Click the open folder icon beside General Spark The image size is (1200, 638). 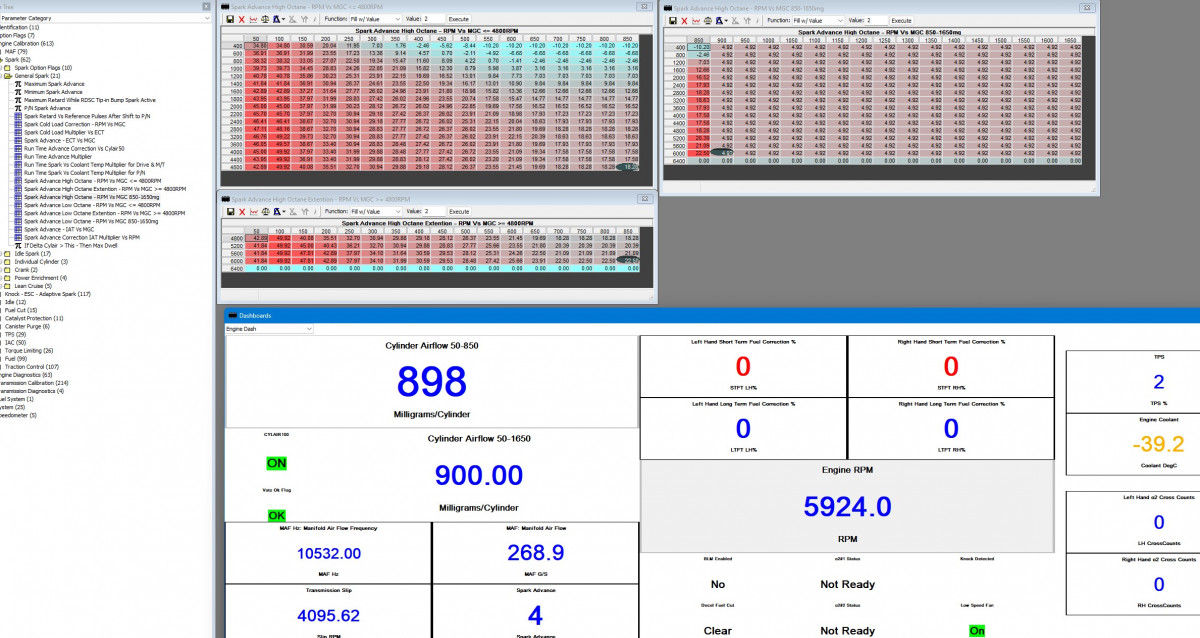[x=6, y=75]
